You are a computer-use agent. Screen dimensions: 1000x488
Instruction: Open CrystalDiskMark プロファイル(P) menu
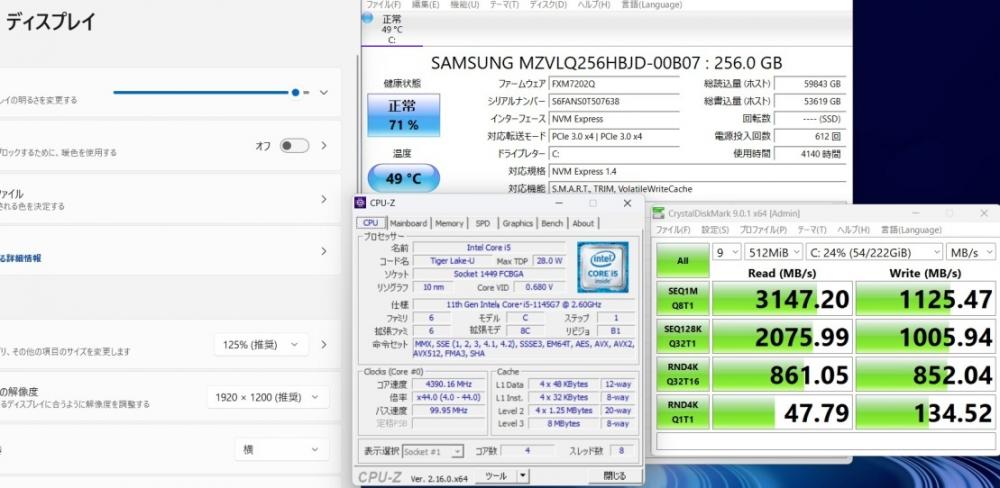763,230
